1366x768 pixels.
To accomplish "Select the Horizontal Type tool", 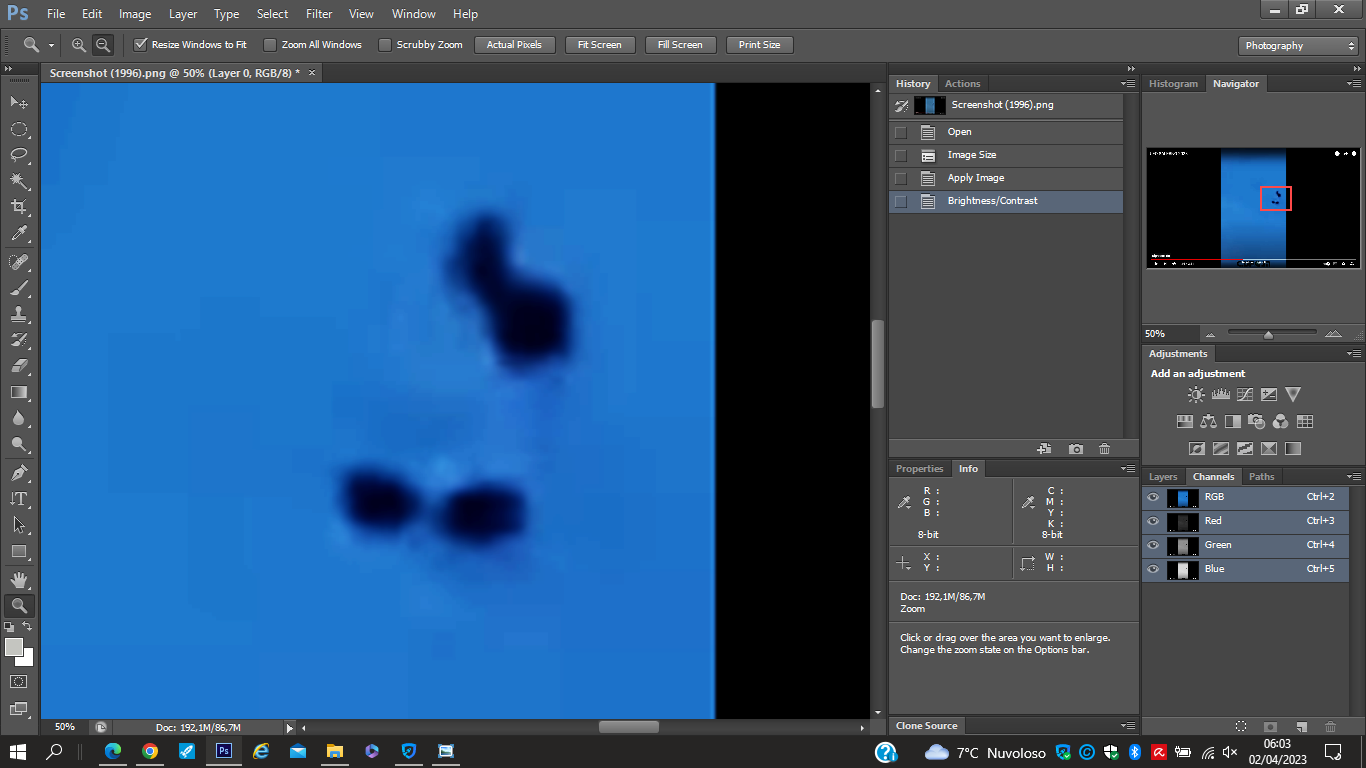I will [18, 498].
